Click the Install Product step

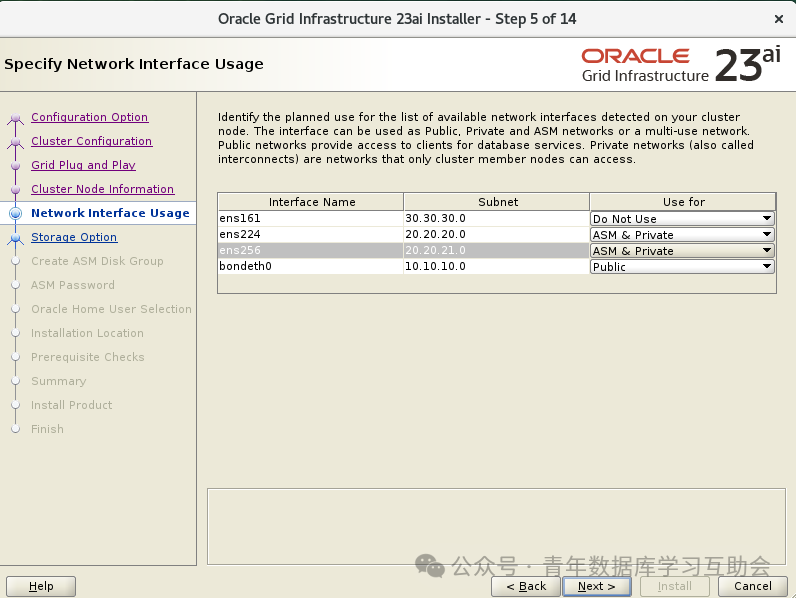coord(72,405)
